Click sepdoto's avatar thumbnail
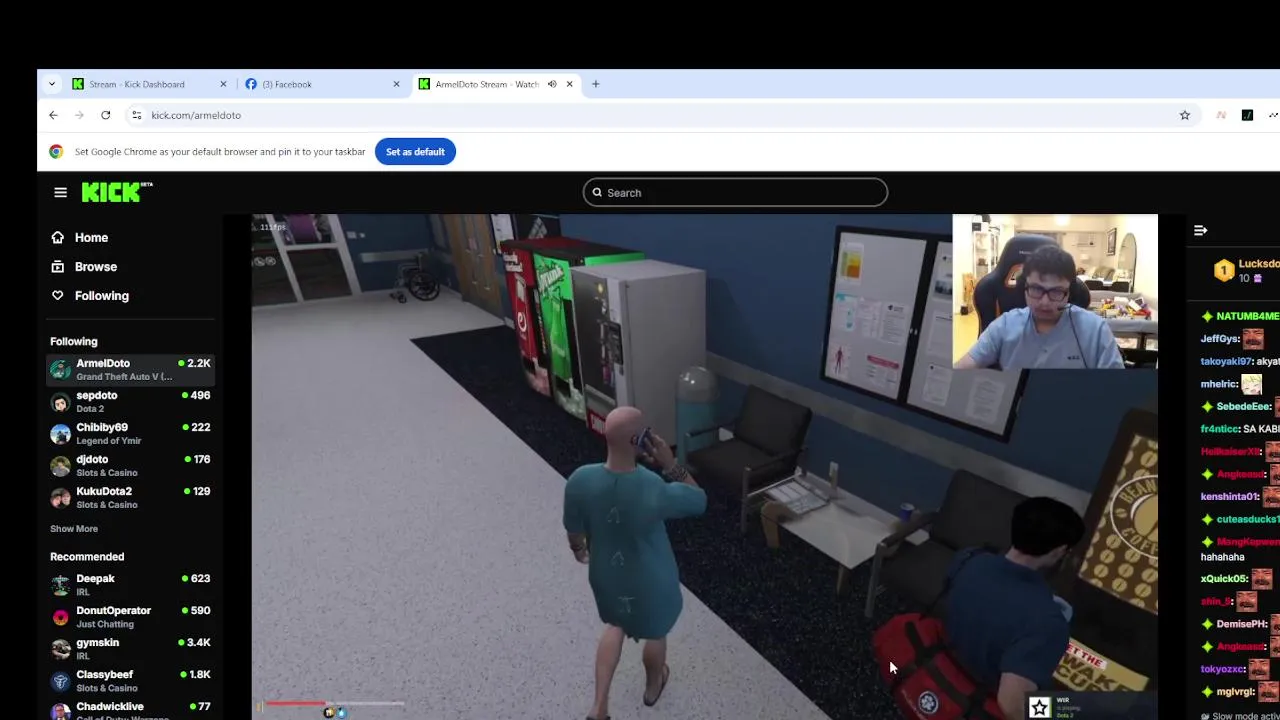The width and height of the screenshot is (1280, 720). [x=61, y=402]
